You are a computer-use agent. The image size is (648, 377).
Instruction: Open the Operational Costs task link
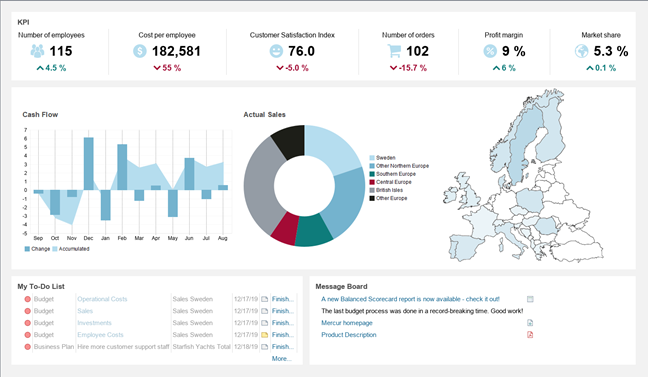[x=102, y=299]
